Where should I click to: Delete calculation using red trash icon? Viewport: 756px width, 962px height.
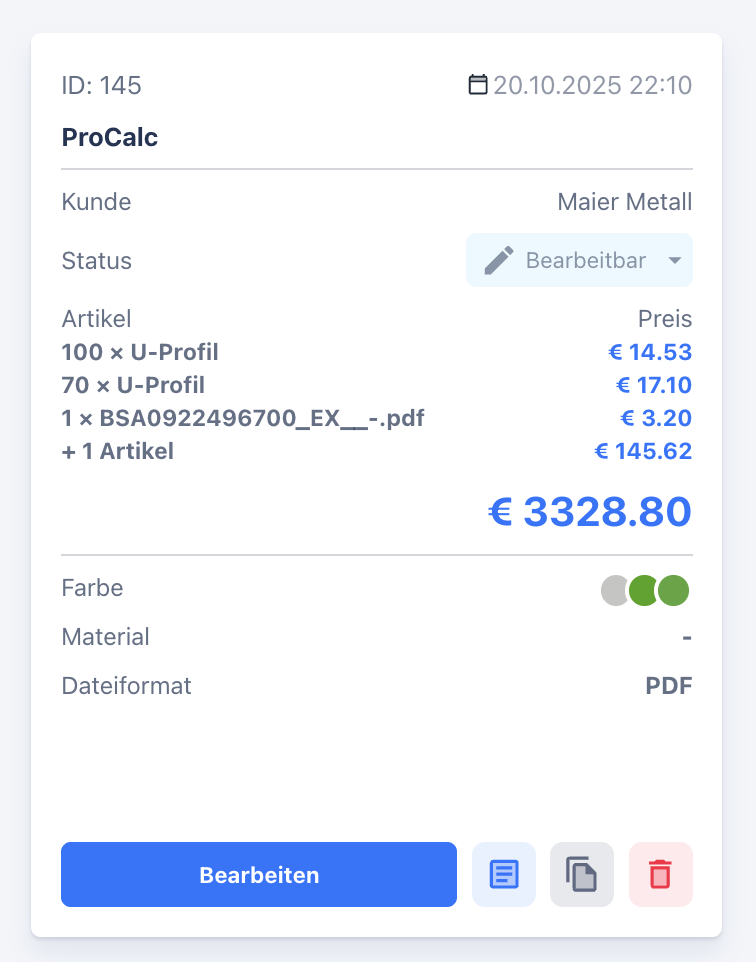point(660,875)
